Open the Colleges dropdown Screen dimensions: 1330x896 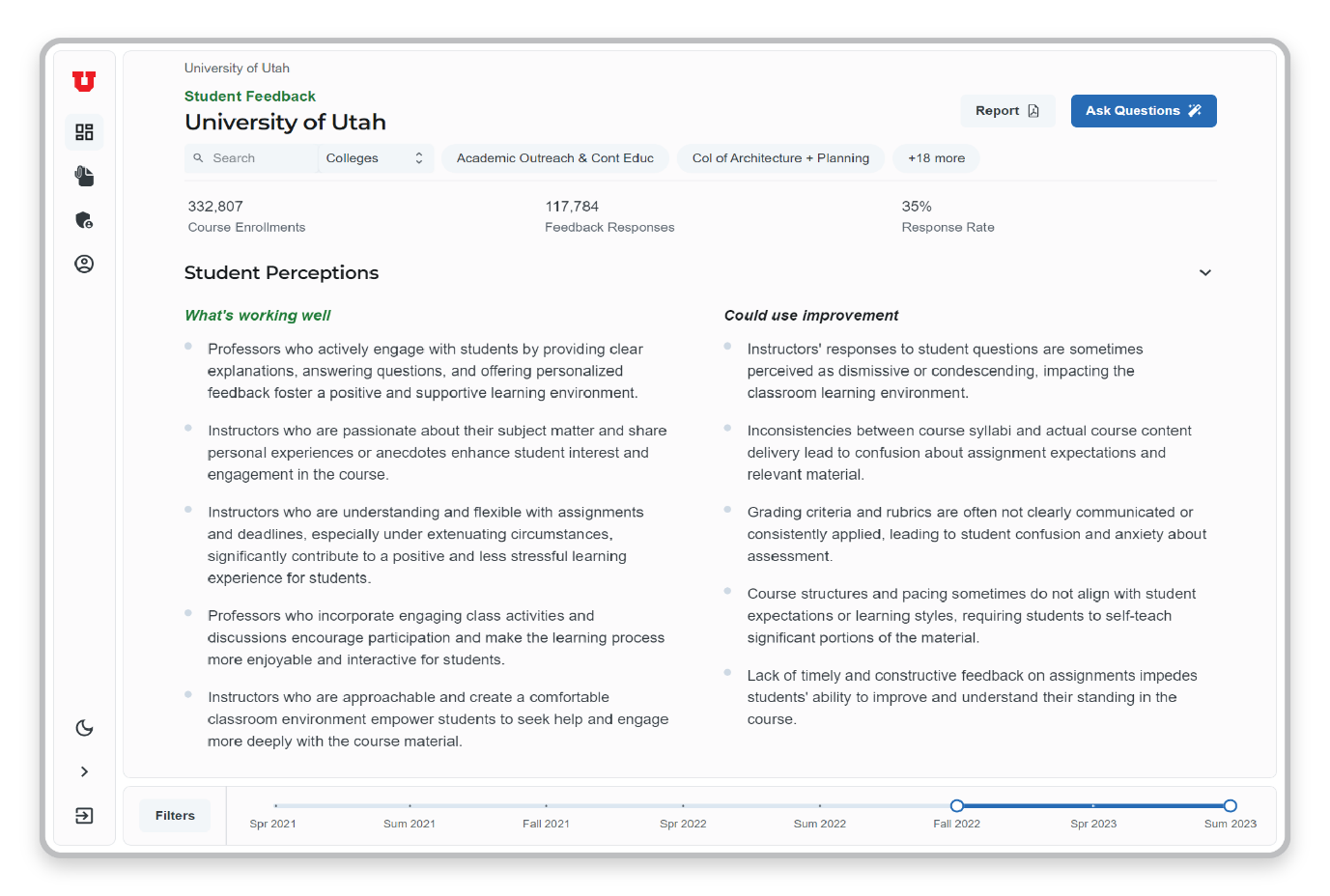[376, 158]
